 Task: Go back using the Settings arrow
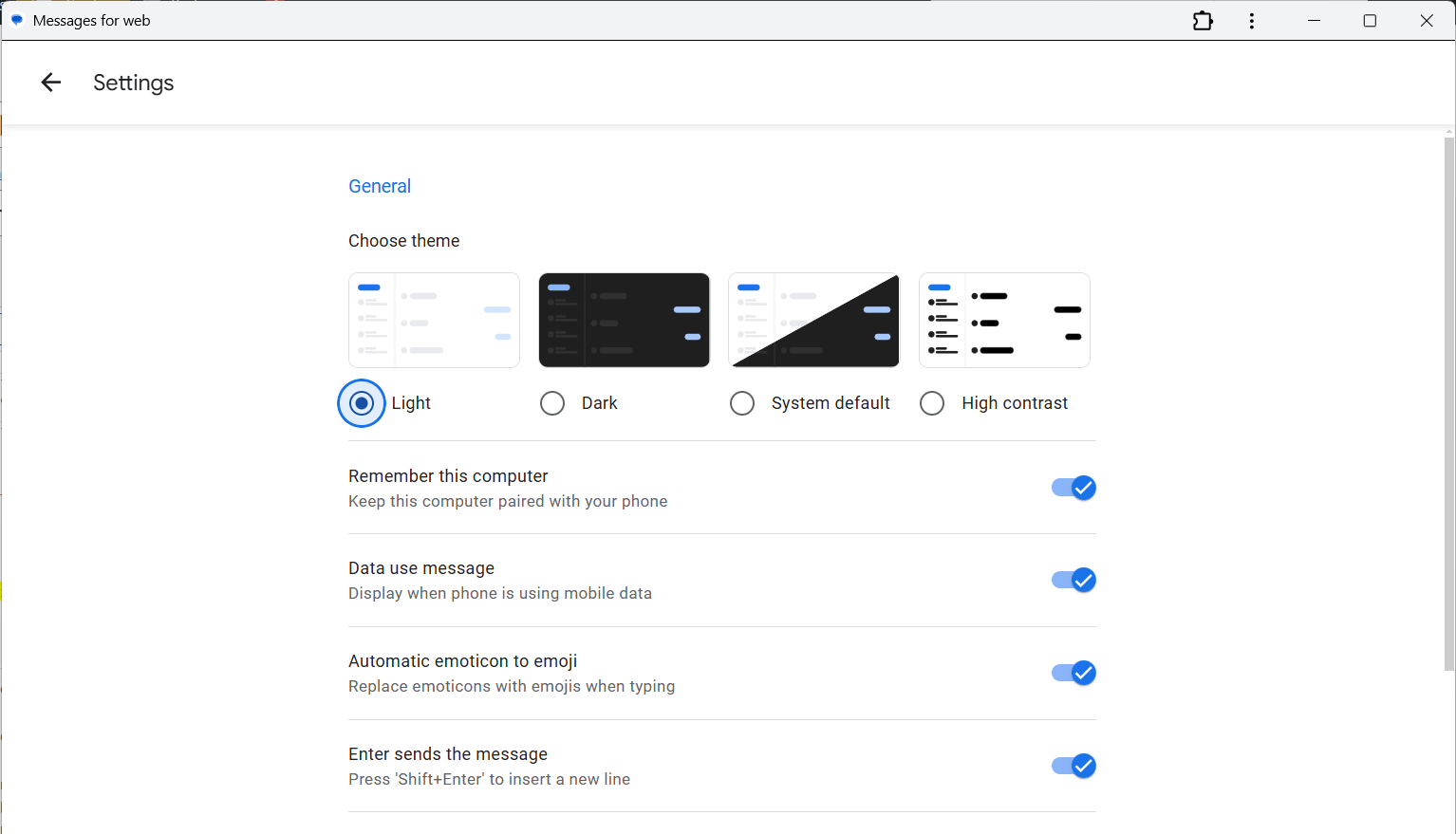tap(51, 83)
